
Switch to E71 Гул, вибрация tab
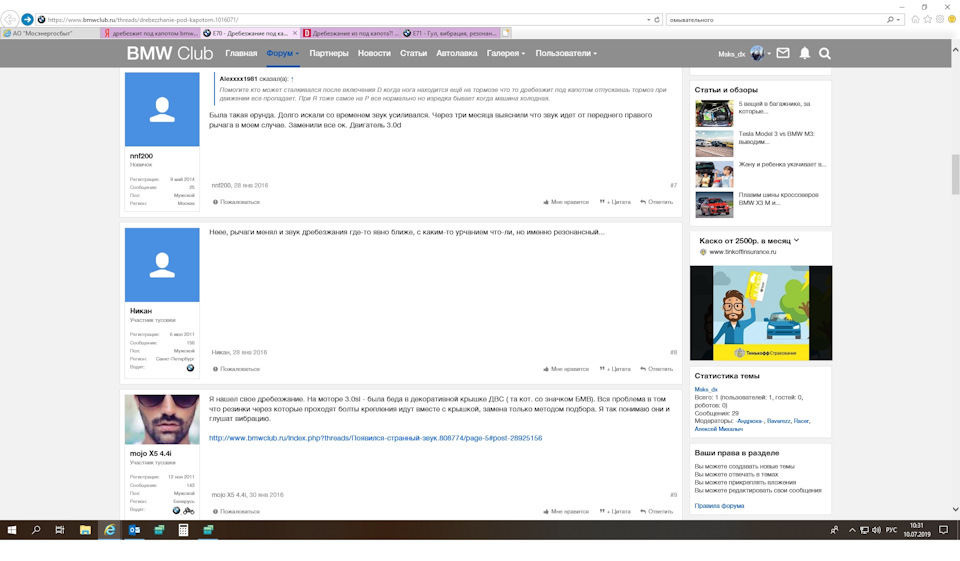click(x=450, y=33)
